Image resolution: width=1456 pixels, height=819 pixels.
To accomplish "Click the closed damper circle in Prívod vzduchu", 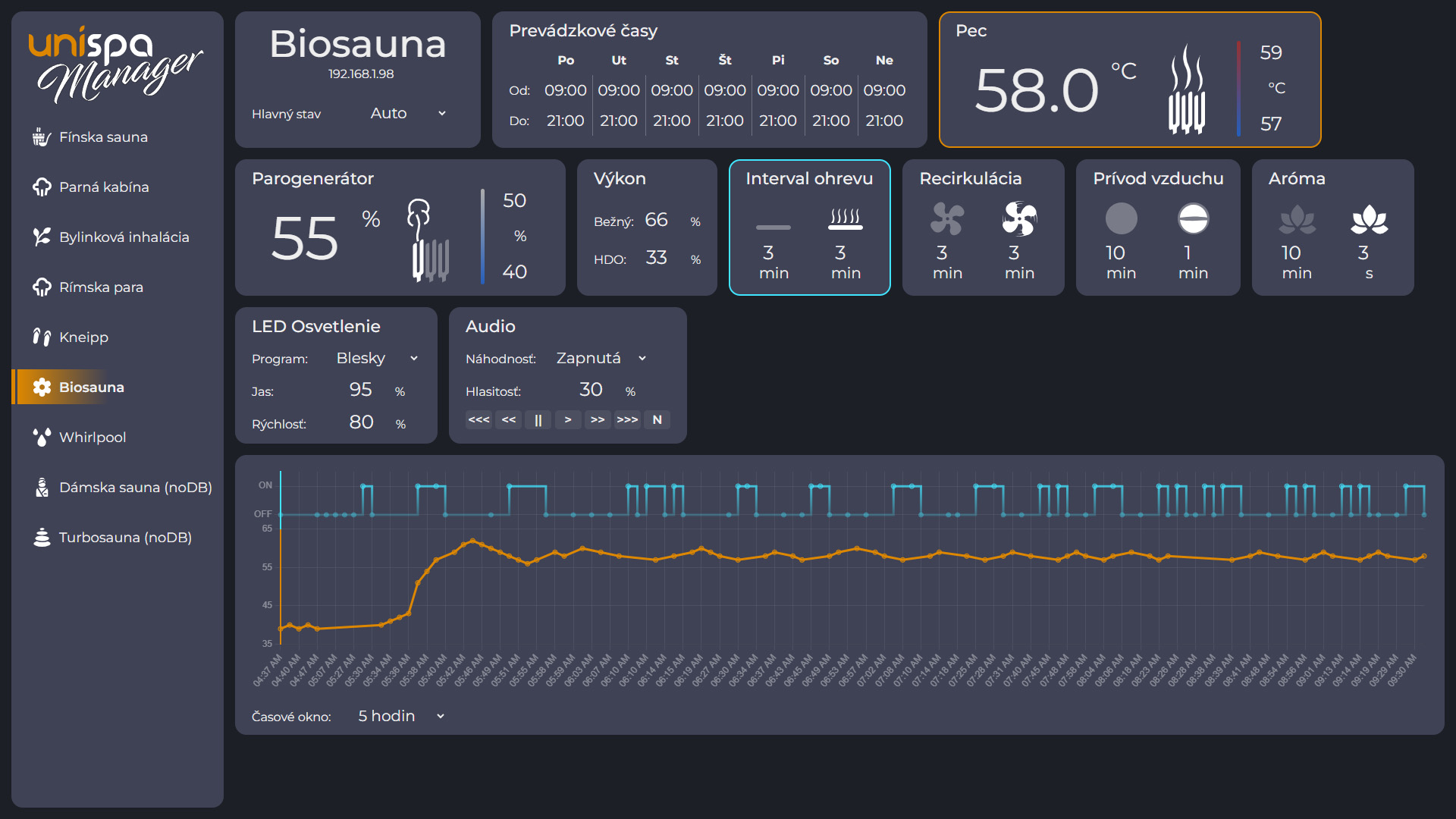I will pyautogui.click(x=1121, y=219).
